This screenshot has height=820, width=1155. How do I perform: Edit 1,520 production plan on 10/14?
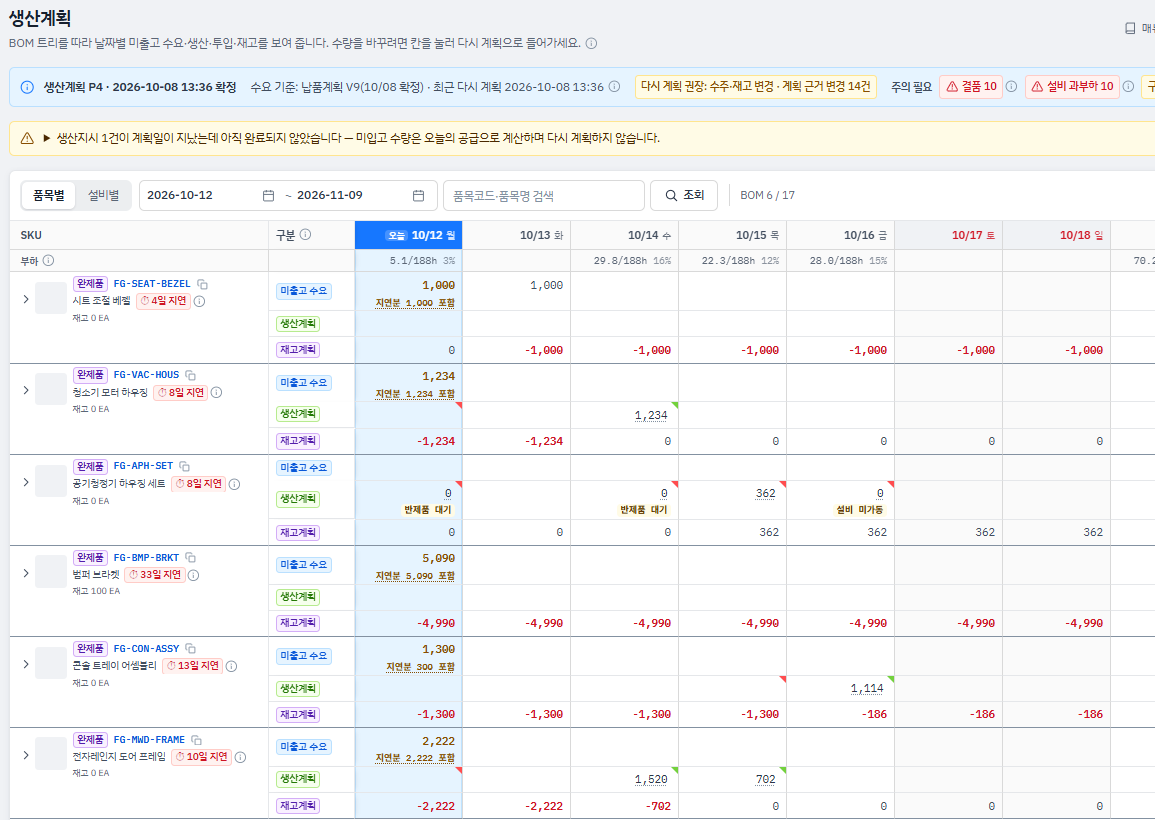tap(651, 779)
